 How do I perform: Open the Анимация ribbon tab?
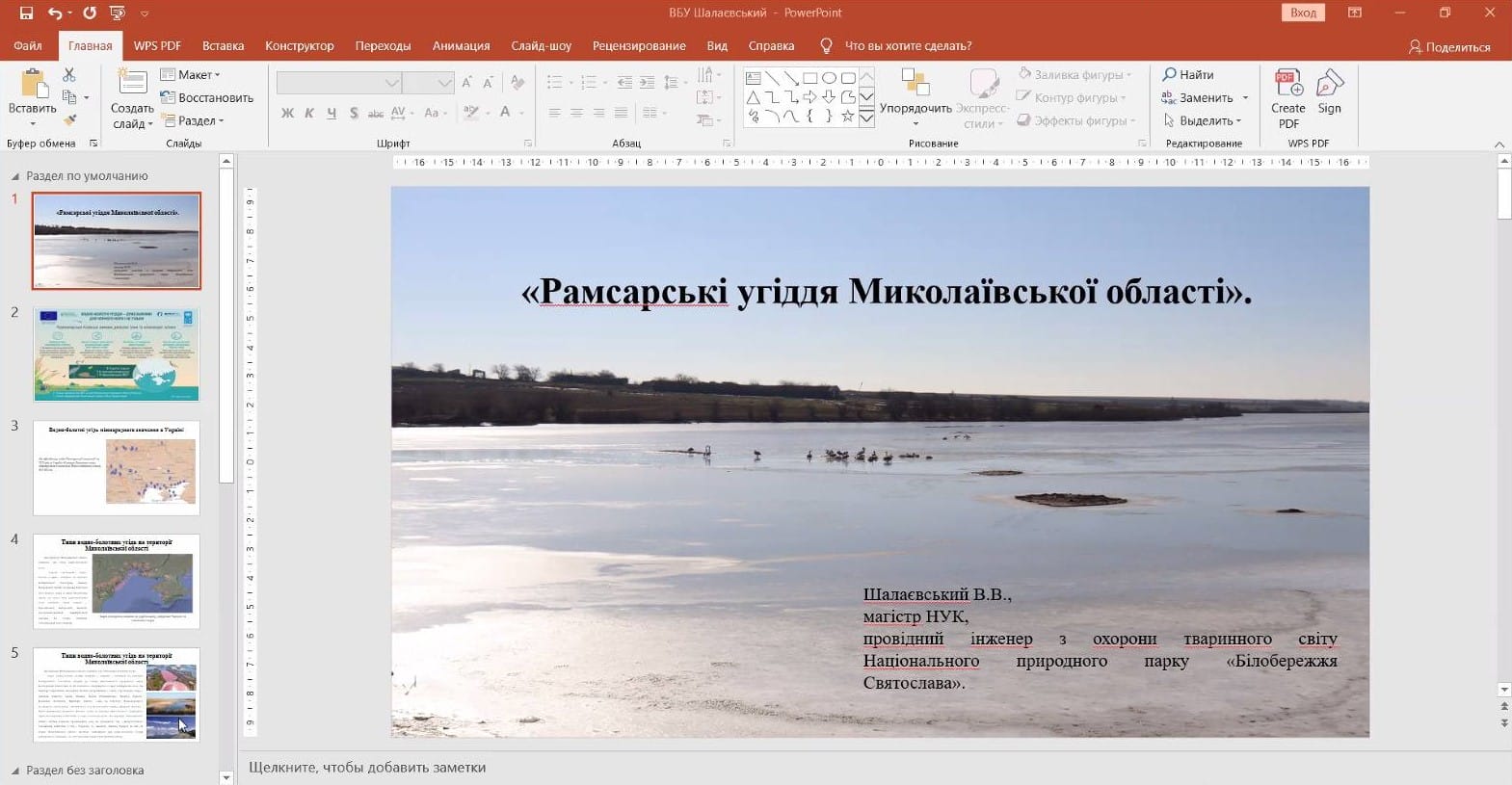(461, 45)
